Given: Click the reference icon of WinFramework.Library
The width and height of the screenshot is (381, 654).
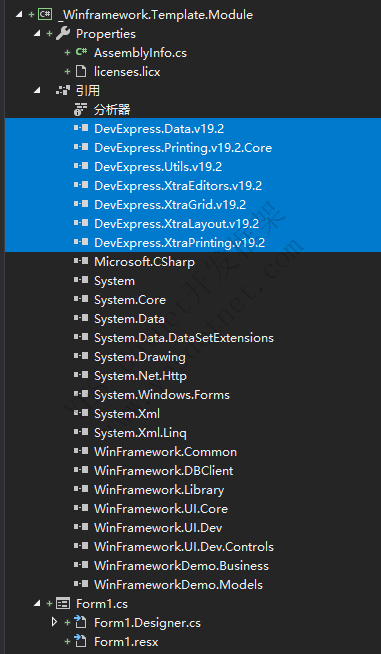Looking at the screenshot, I should coord(81,489).
